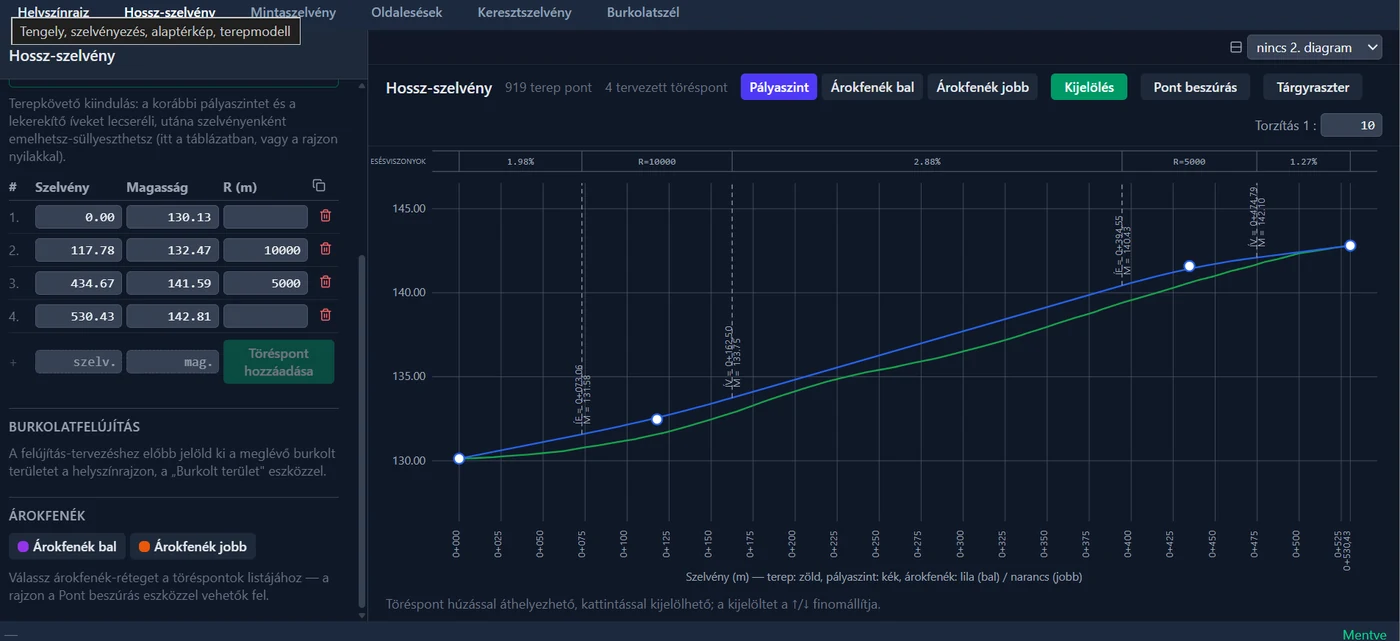Go to the Oldalesések tab
1400x641 pixels.
click(x=406, y=13)
